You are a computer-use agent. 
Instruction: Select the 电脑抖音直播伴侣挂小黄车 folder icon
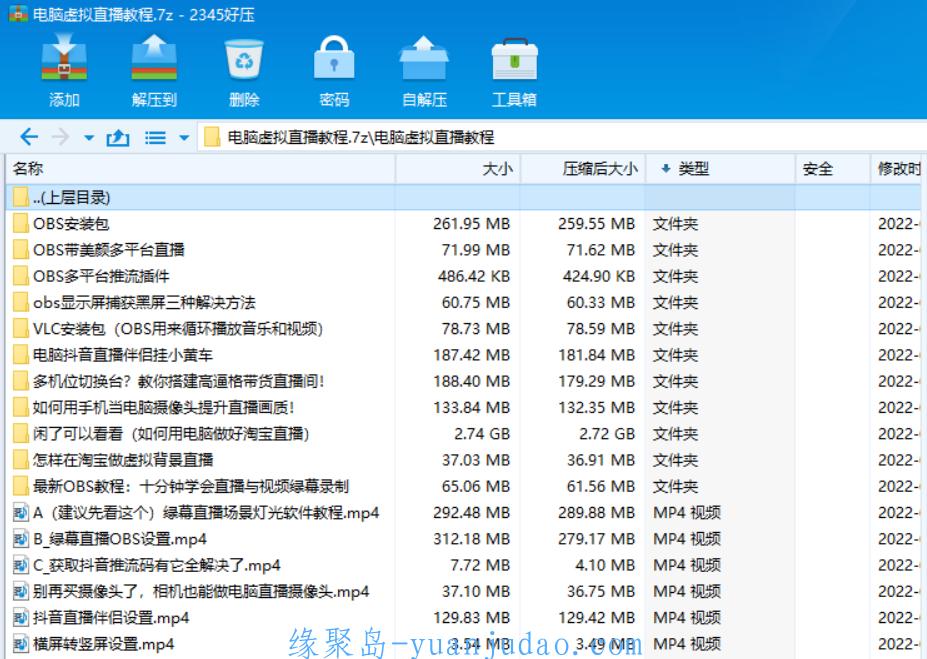pyautogui.click(x=21, y=355)
